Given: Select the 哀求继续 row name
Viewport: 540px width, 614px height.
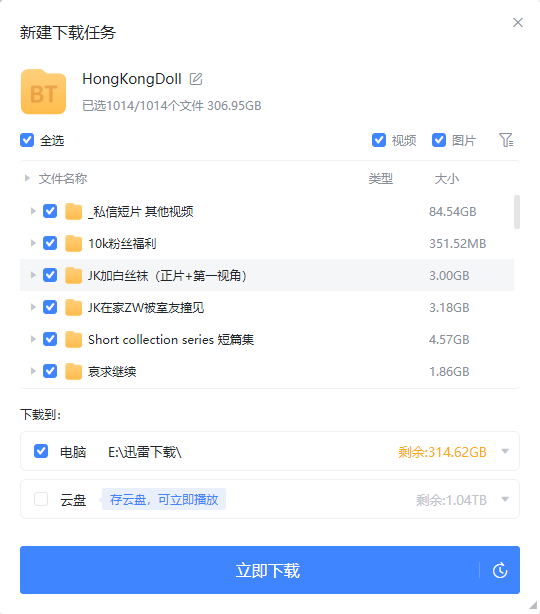Looking at the screenshot, I should pos(112,372).
